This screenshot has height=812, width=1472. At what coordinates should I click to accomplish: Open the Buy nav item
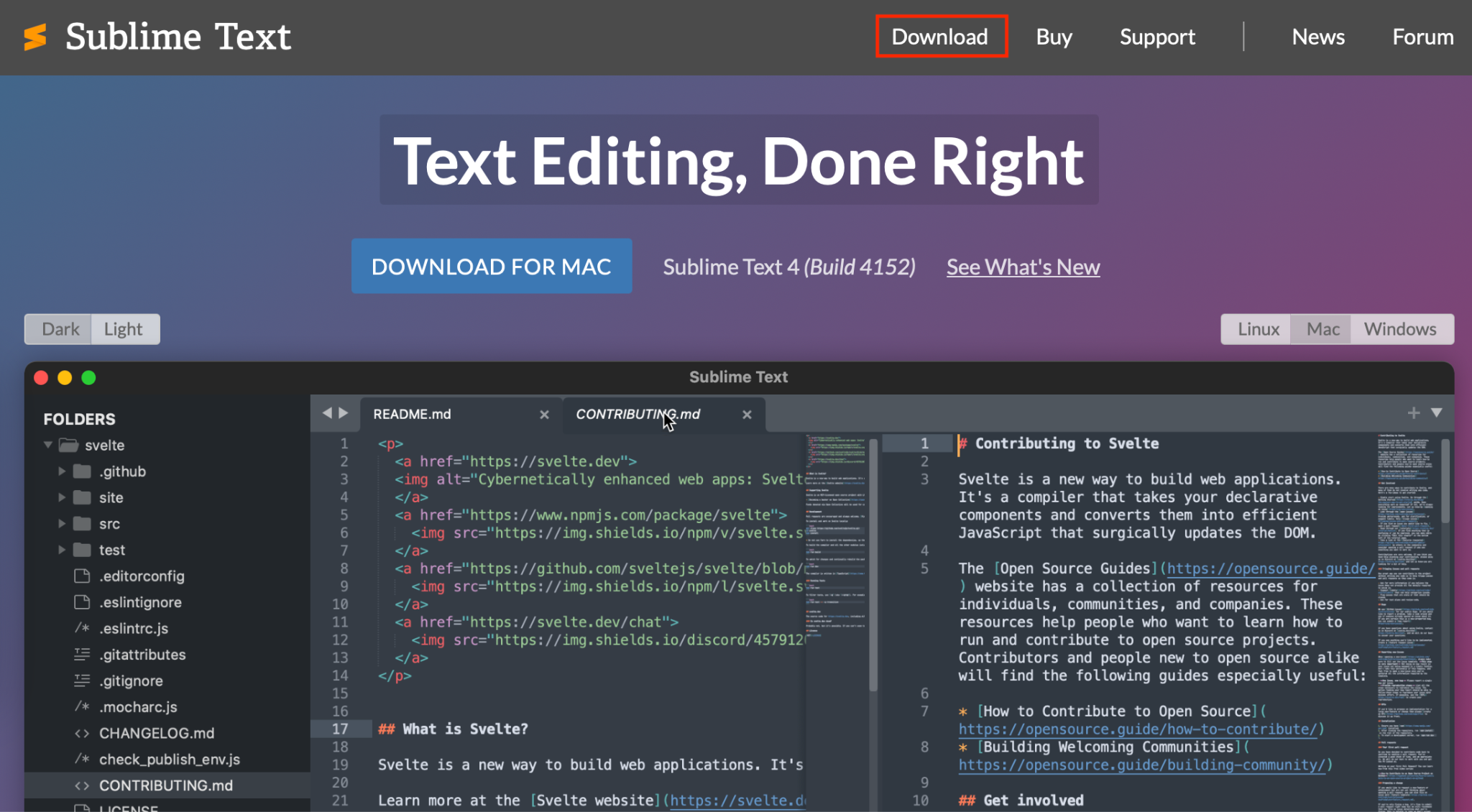pos(1054,37)
